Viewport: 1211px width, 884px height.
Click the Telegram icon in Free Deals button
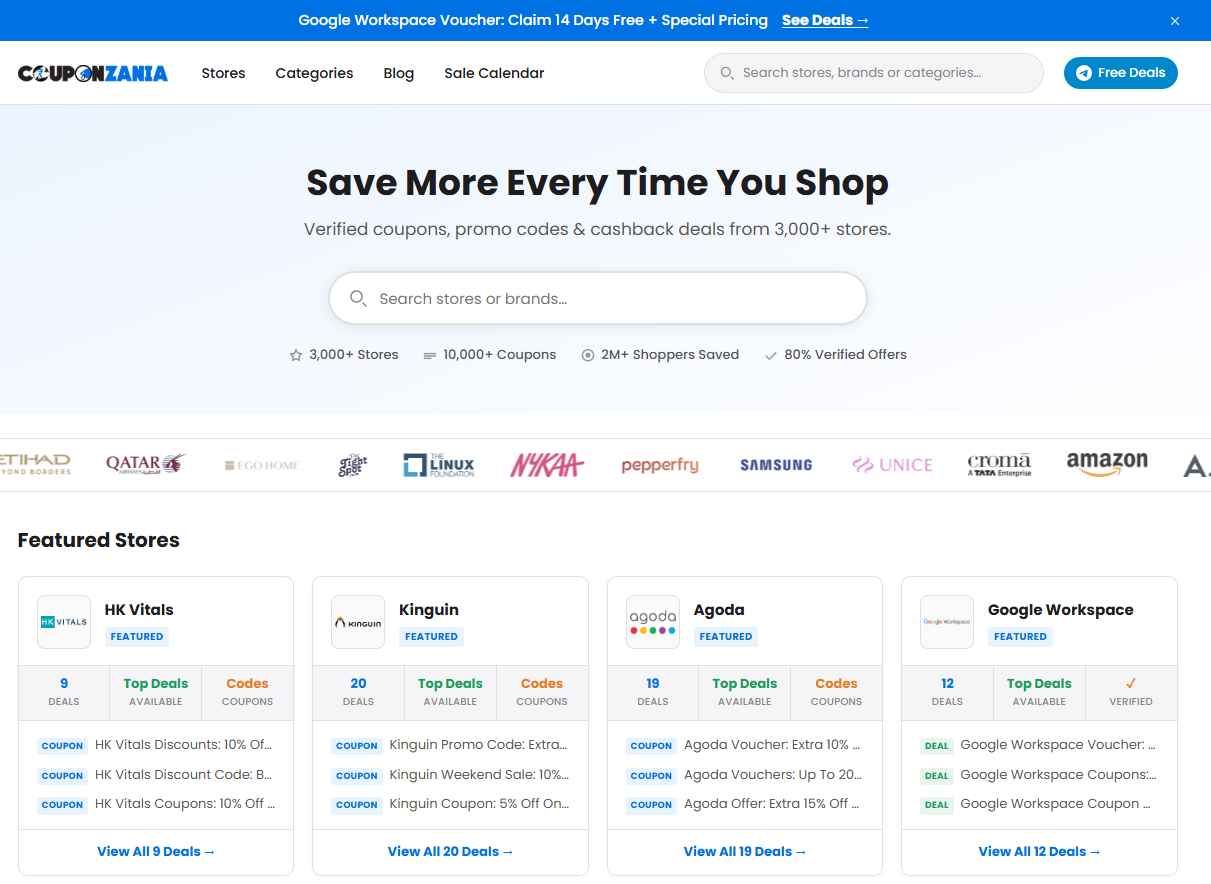[1083, 73]
